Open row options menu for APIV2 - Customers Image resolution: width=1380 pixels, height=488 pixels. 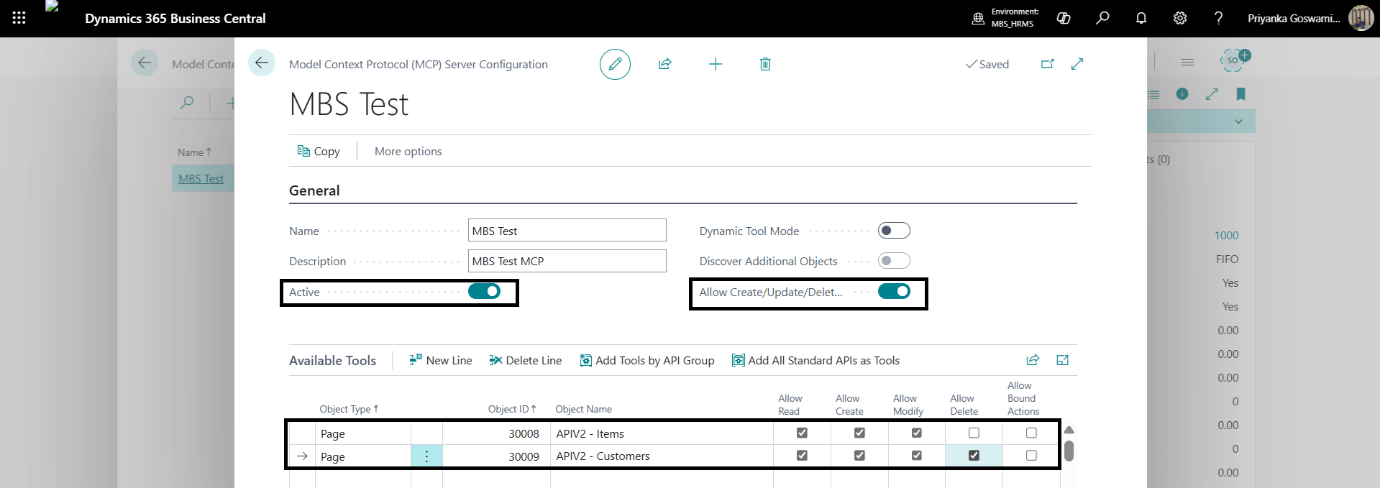pyautogui.click(x=427, y=456)
